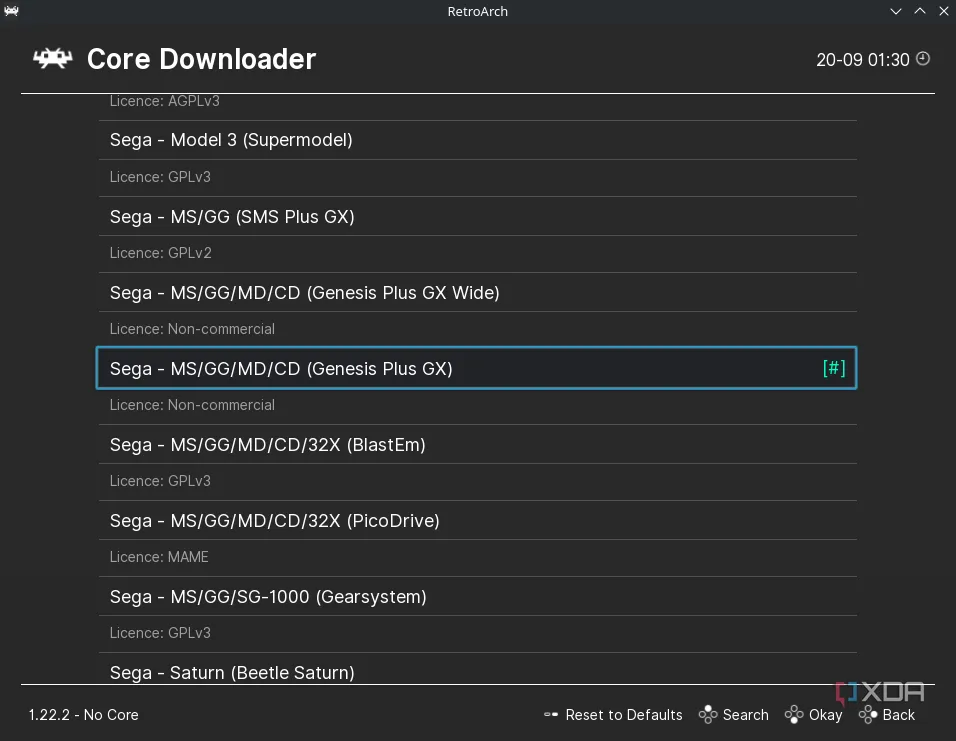Click the [#] installed marker on Genesis Plus GX
The width and height of the screenshot is (956, 741).
(833, 368)
